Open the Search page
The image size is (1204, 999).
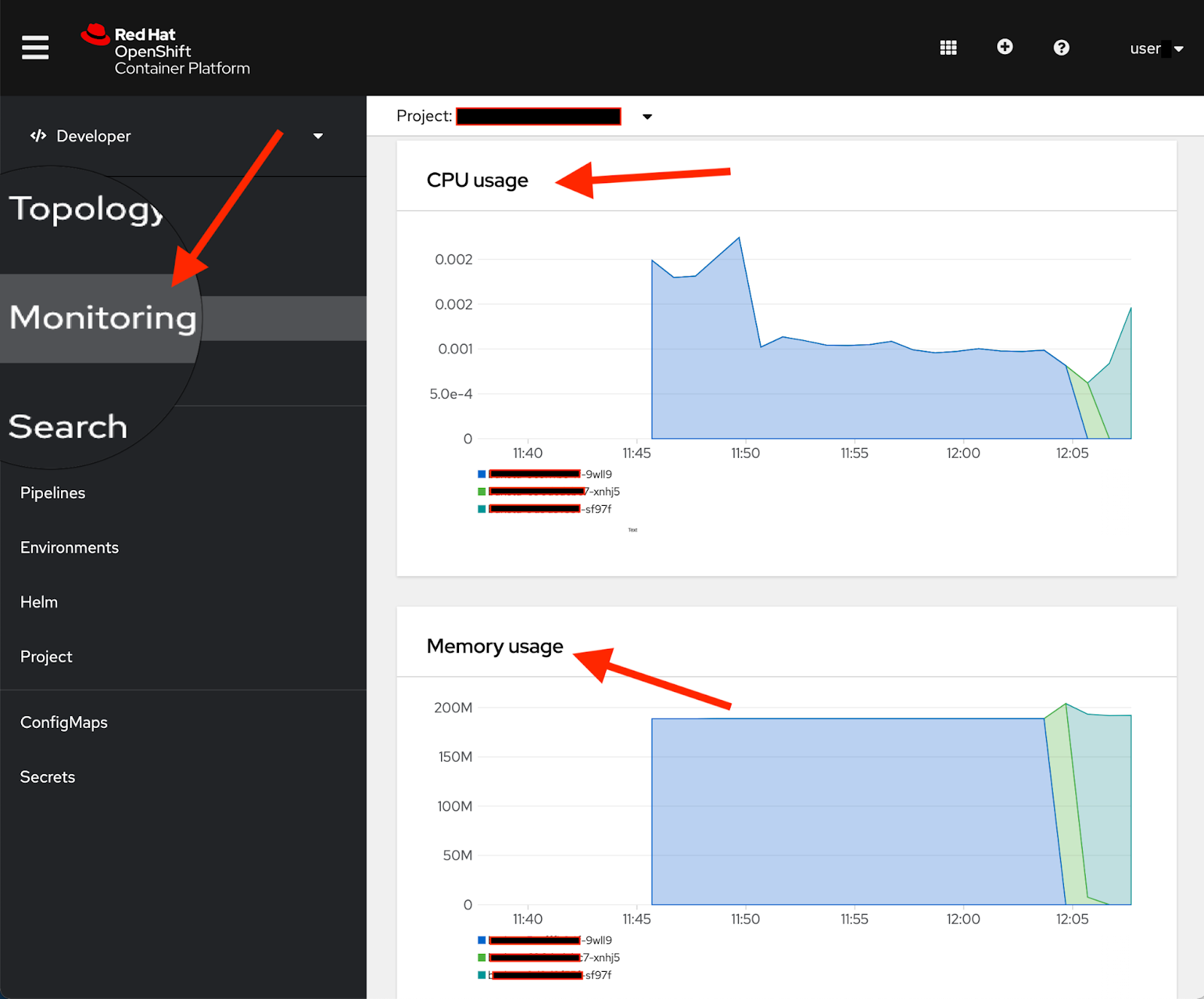(68, 426)
